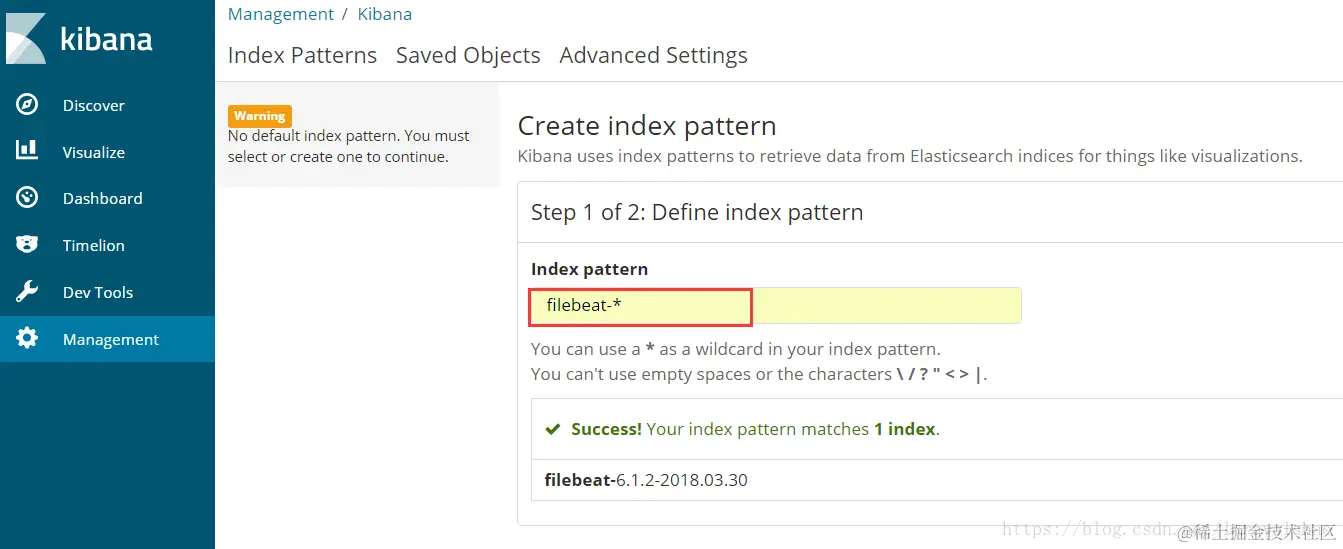The width and height of the screenshot is (1343, 549).
Task: Click the Create index pattern heading
Action: coord(647,126)
